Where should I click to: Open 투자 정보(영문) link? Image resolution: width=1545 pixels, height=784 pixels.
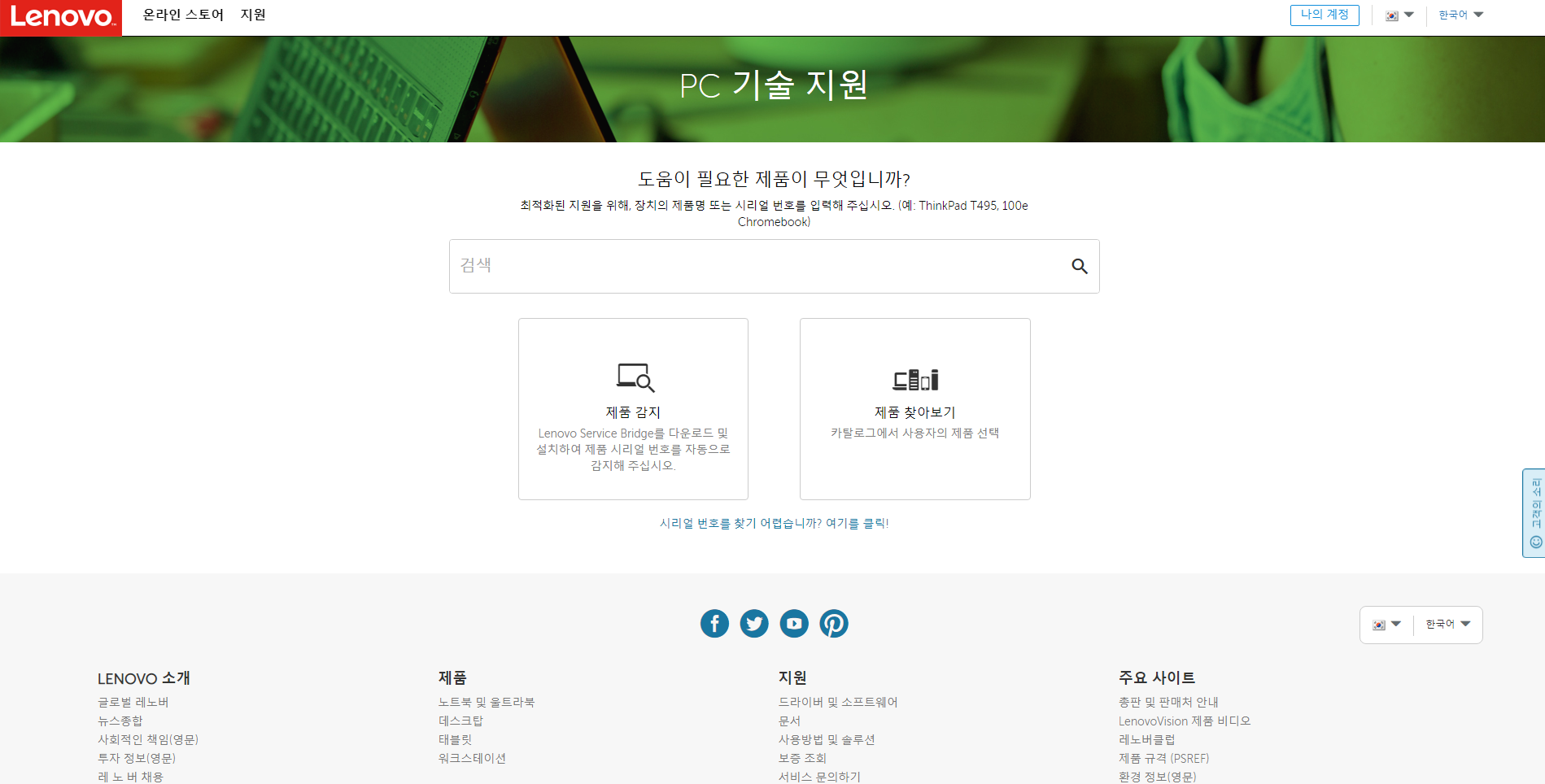tap(137, 758)
